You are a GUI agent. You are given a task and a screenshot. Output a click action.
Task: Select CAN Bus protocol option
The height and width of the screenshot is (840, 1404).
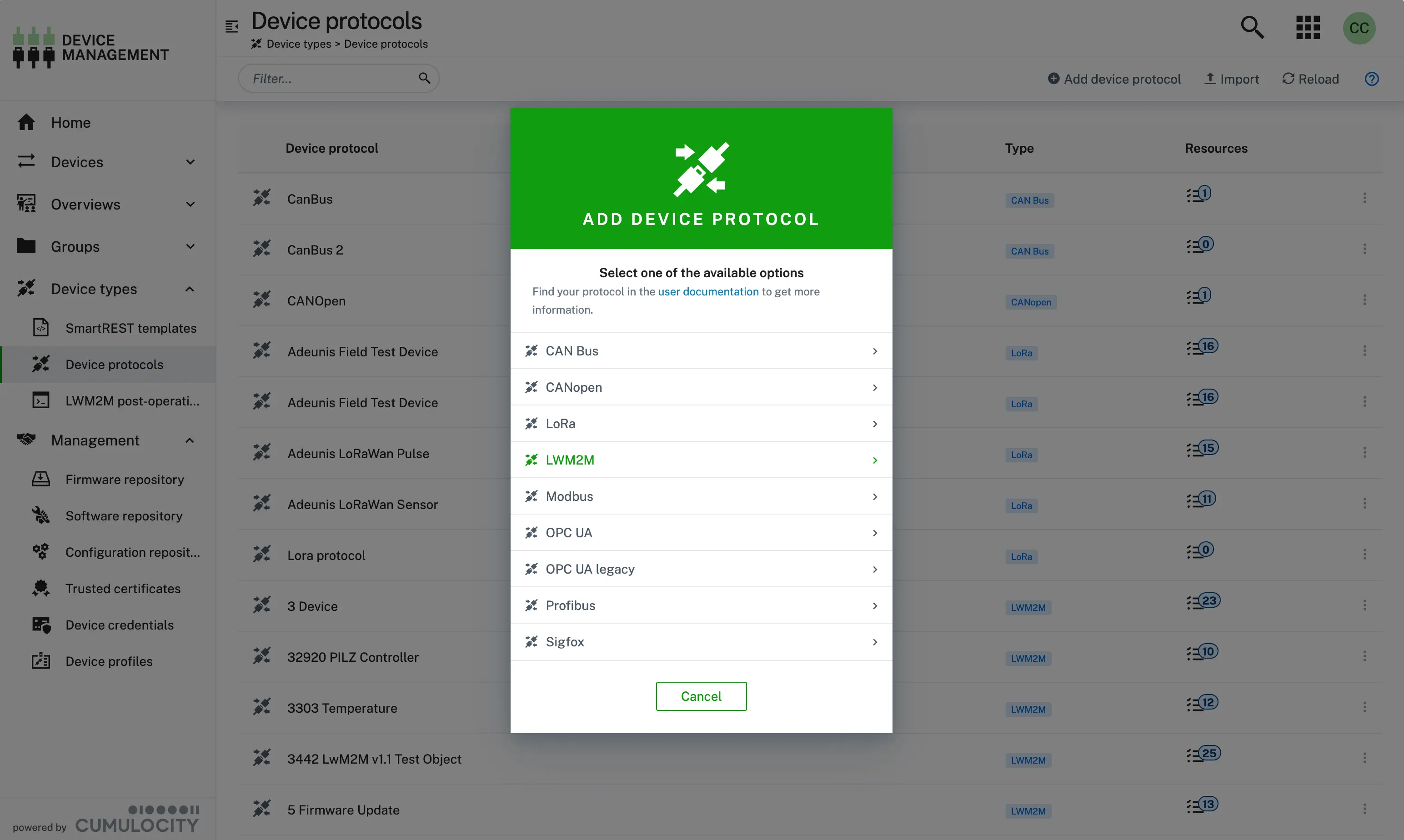coord(701,350)
